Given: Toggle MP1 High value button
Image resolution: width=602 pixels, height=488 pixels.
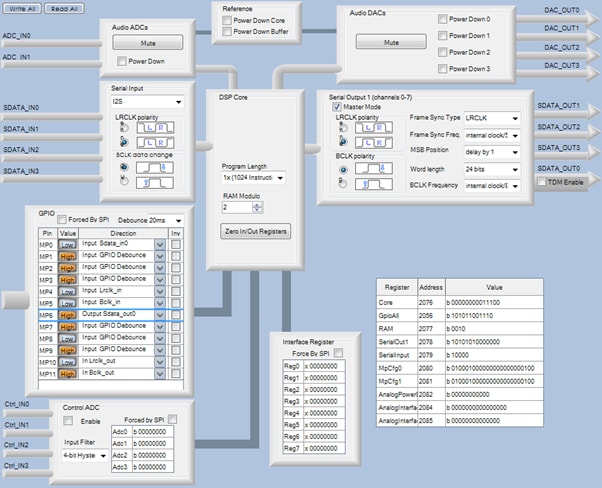Looking at the screenshot, I should (68, 256).
